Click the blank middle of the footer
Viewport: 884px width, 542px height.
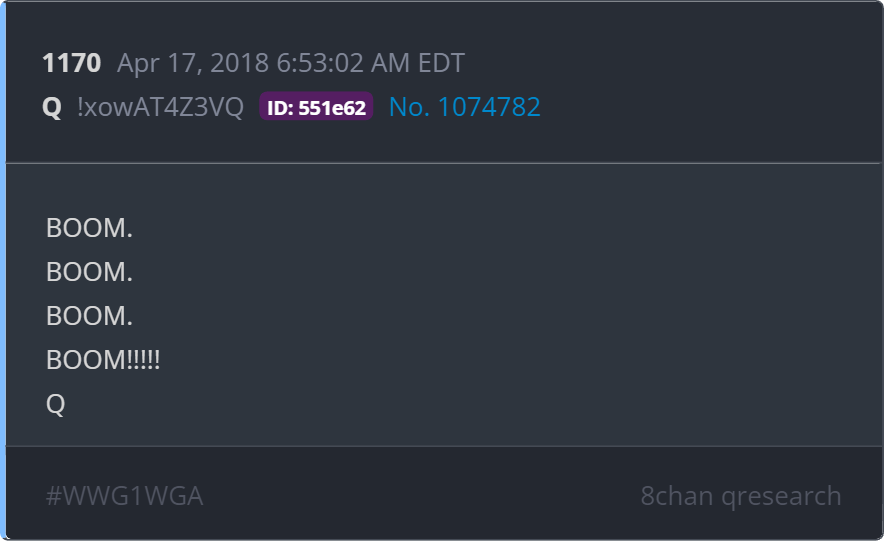coord(422,496)
